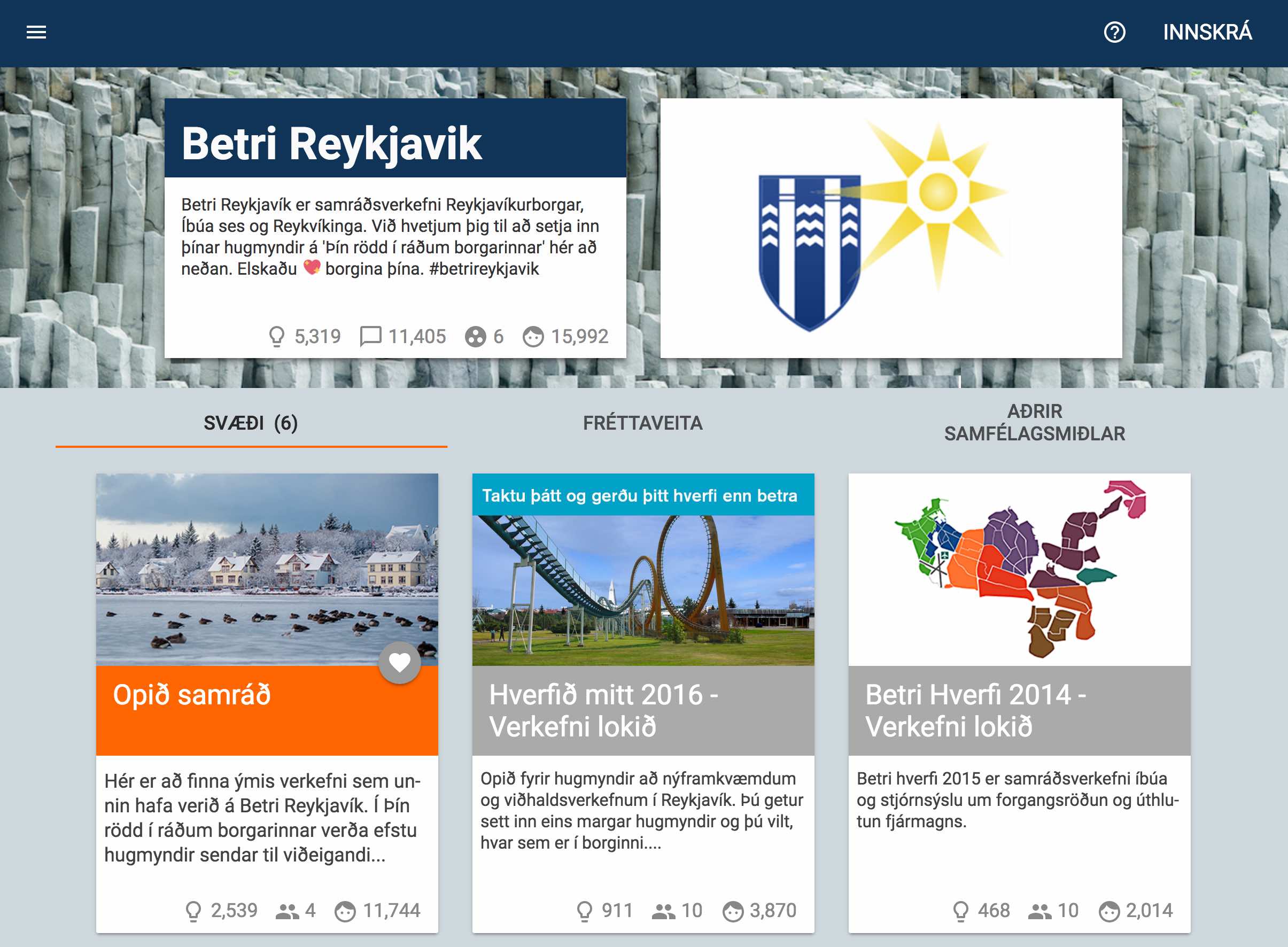Screen dimensions: 1288x947
Task: Click the Opið samráð card title
Action: click(192, 695)
